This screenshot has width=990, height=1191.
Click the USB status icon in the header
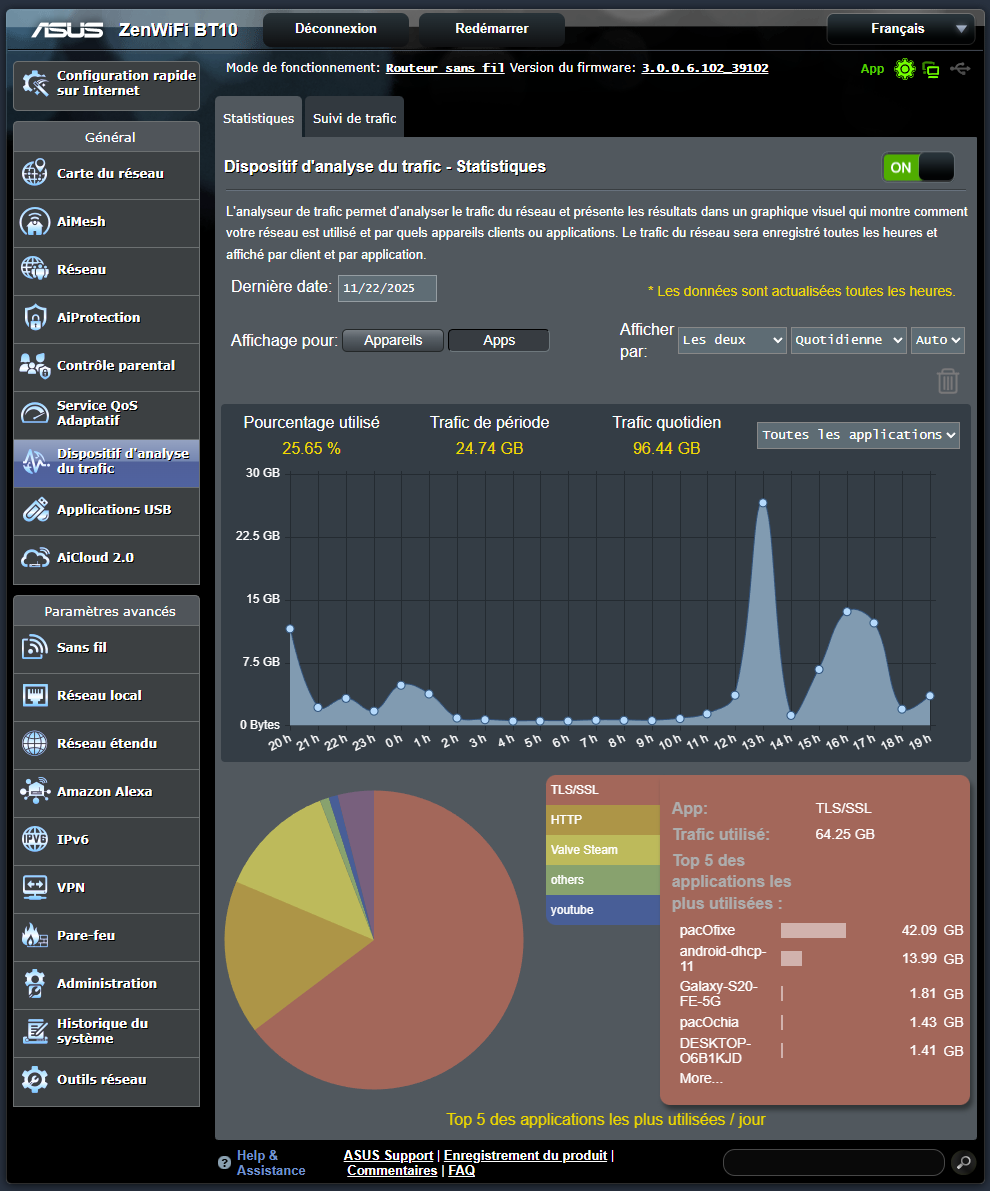(961, 69)
